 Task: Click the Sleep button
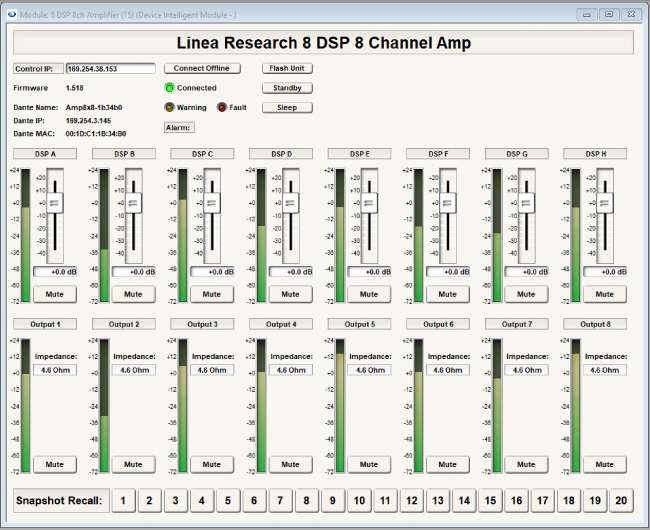[x=287, y=107]
